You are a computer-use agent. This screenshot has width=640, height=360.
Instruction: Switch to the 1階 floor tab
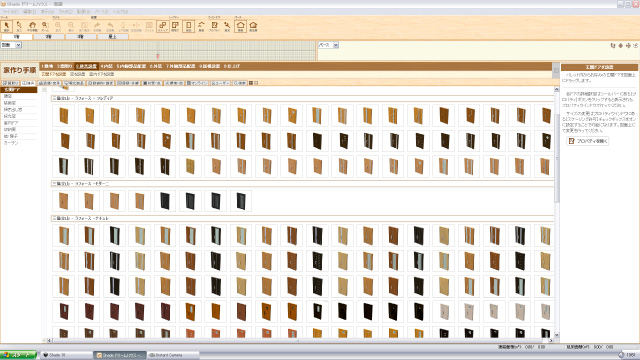click(17, 37)
